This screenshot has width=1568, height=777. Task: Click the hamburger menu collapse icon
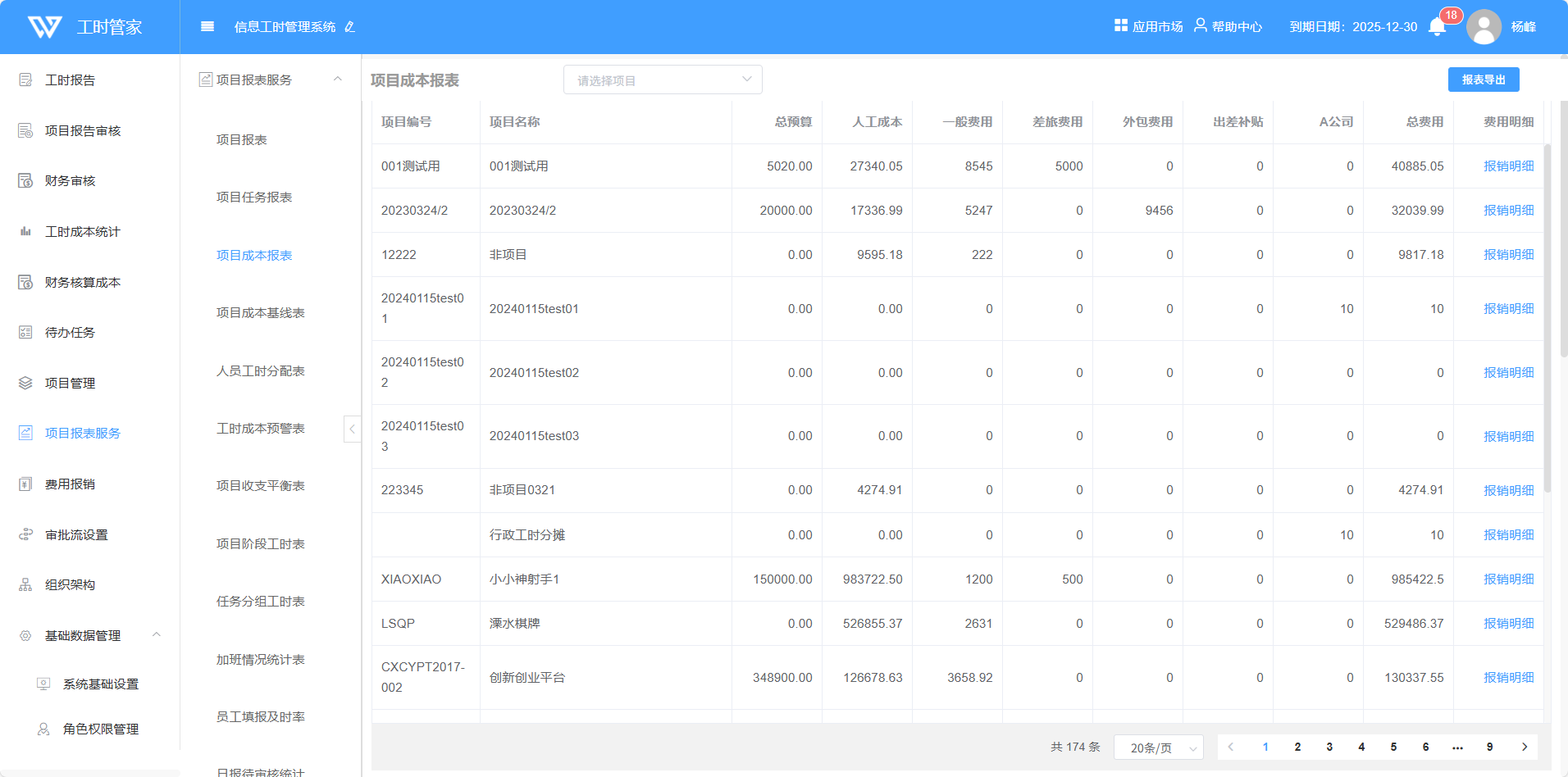(207, 27)
